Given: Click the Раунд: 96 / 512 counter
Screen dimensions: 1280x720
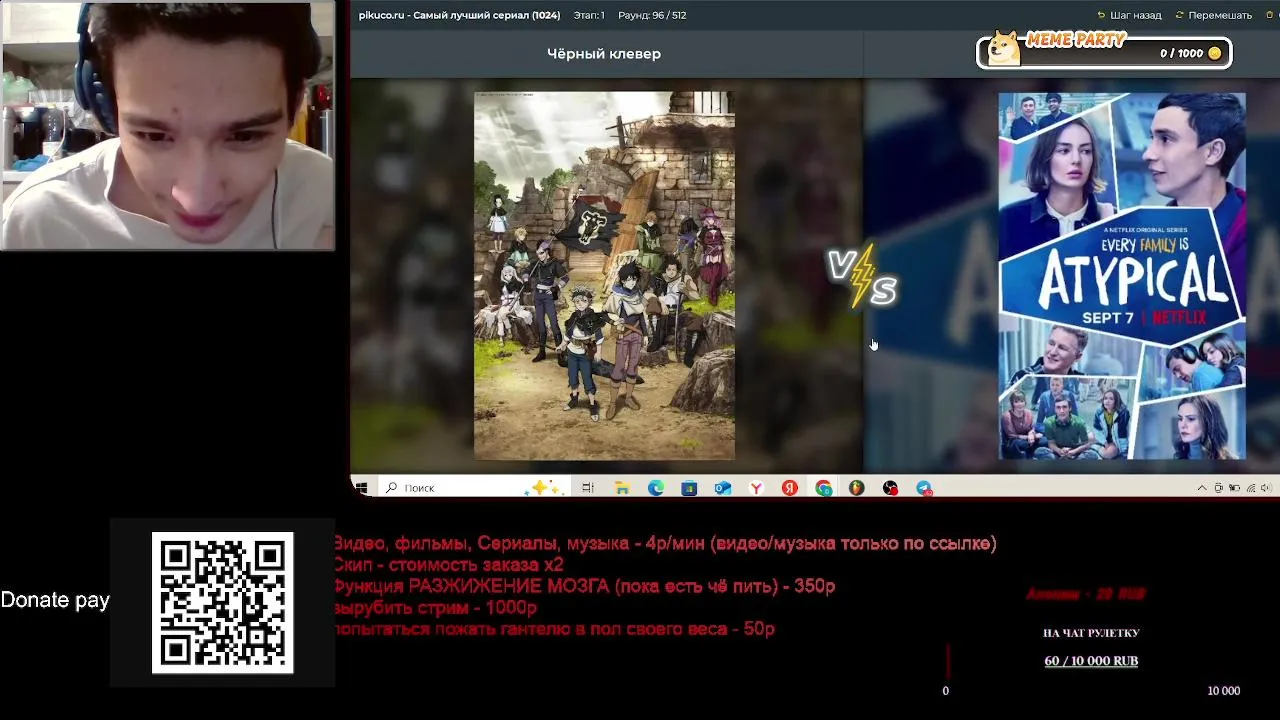Looking at the screenshot, I should tap(652, 15).
